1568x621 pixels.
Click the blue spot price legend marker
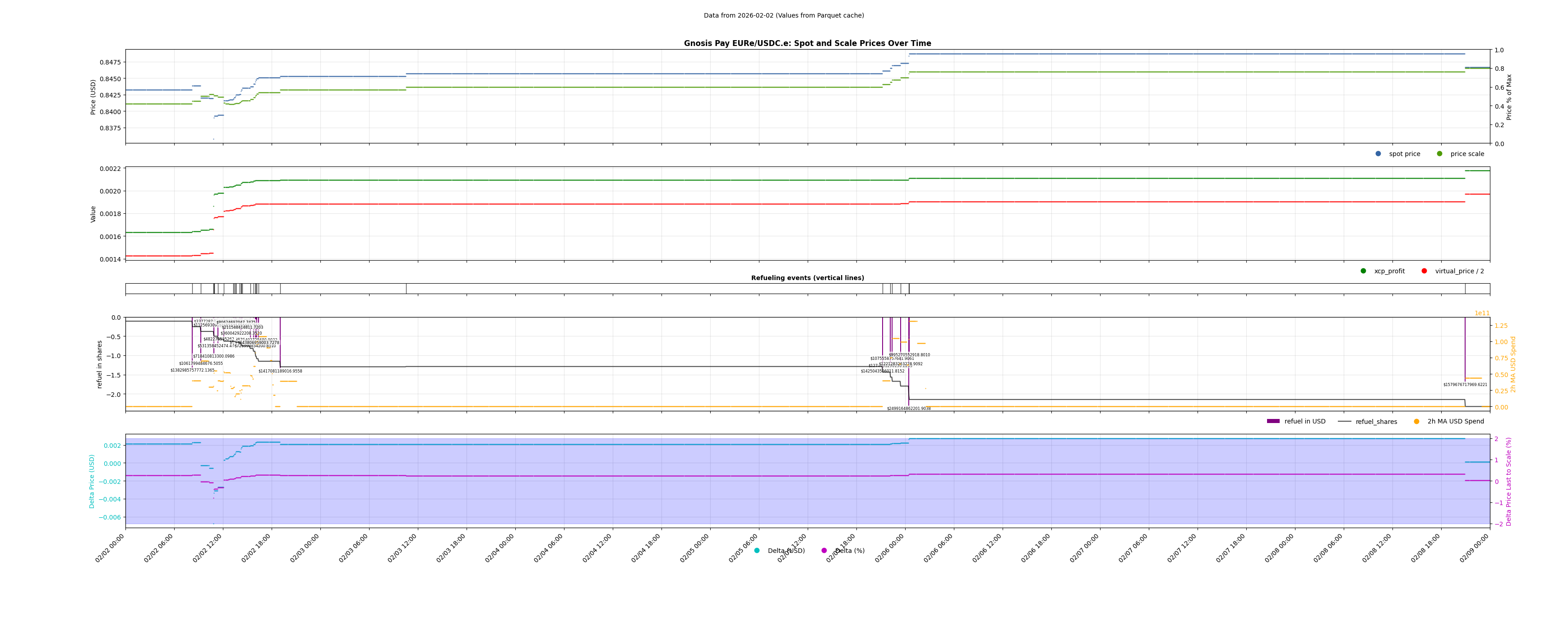pos(1378,154)
